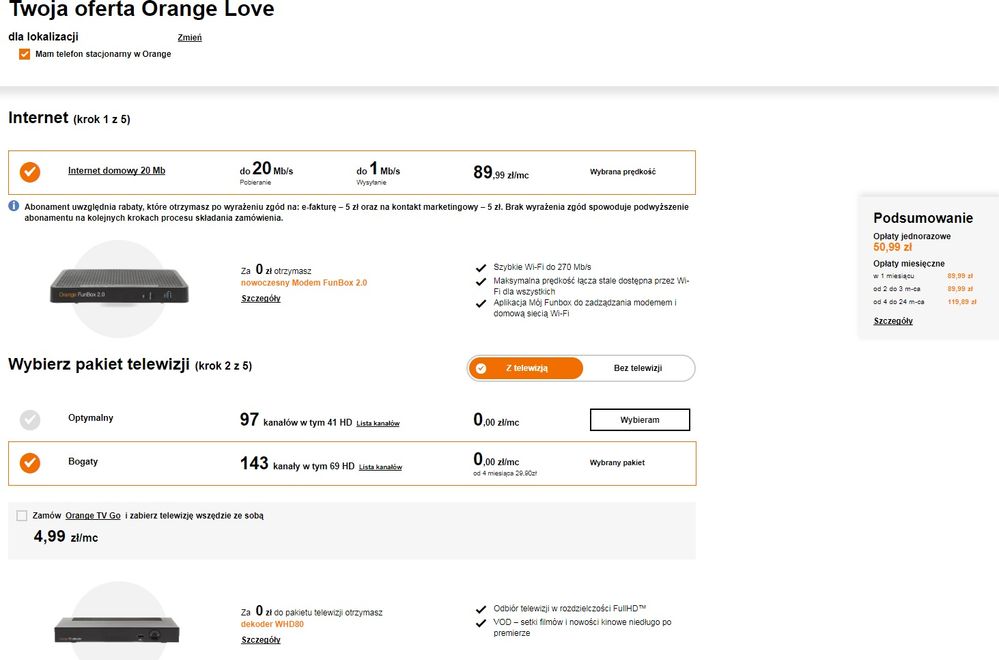Screen dimensions: 999x660
Task: Open Lista kanałów for 97-channel package
Action: point(378,423)
